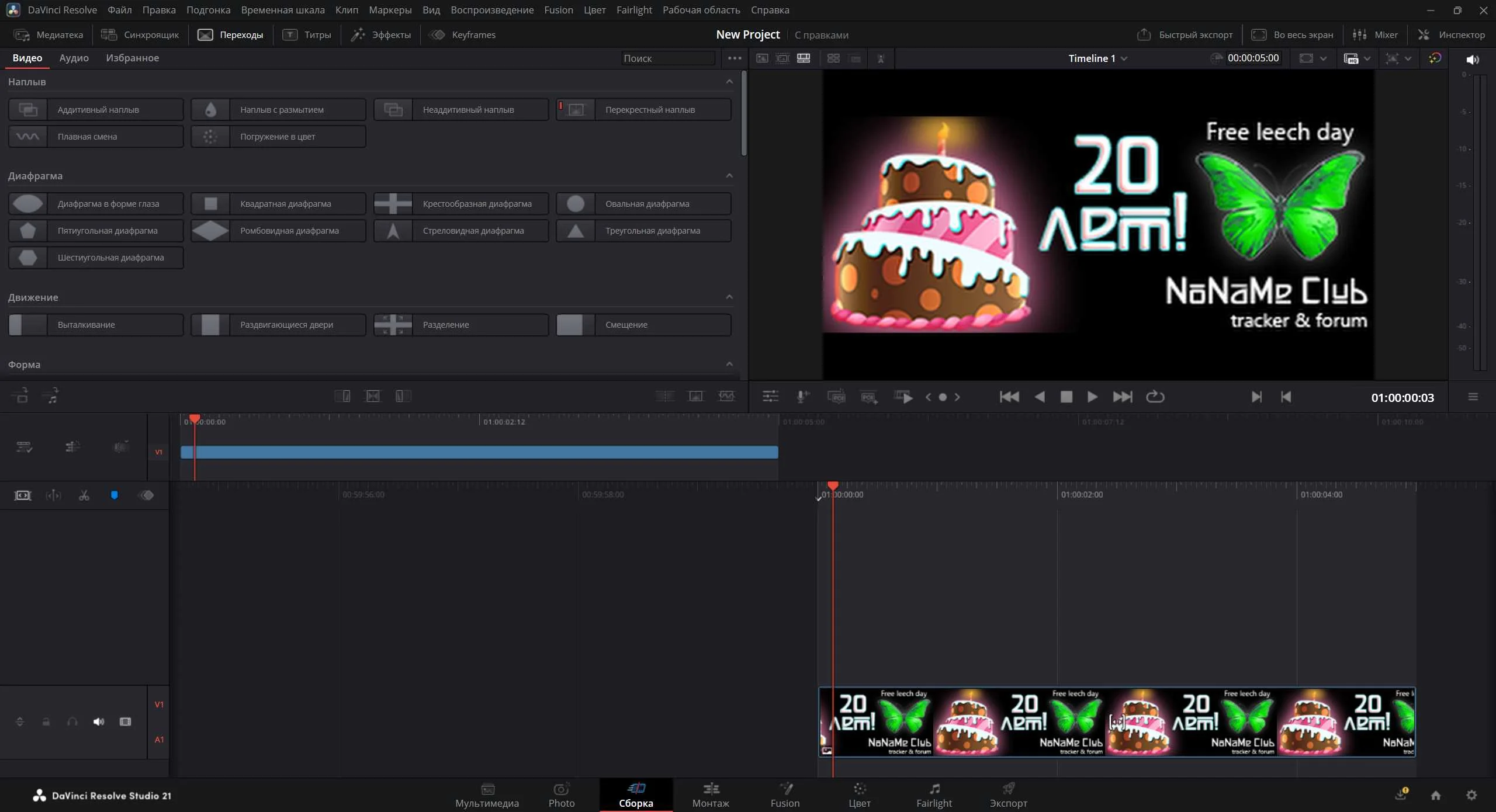Jump to the end of the timeline
The image size is (1496, 812).
click(1123, 397)
